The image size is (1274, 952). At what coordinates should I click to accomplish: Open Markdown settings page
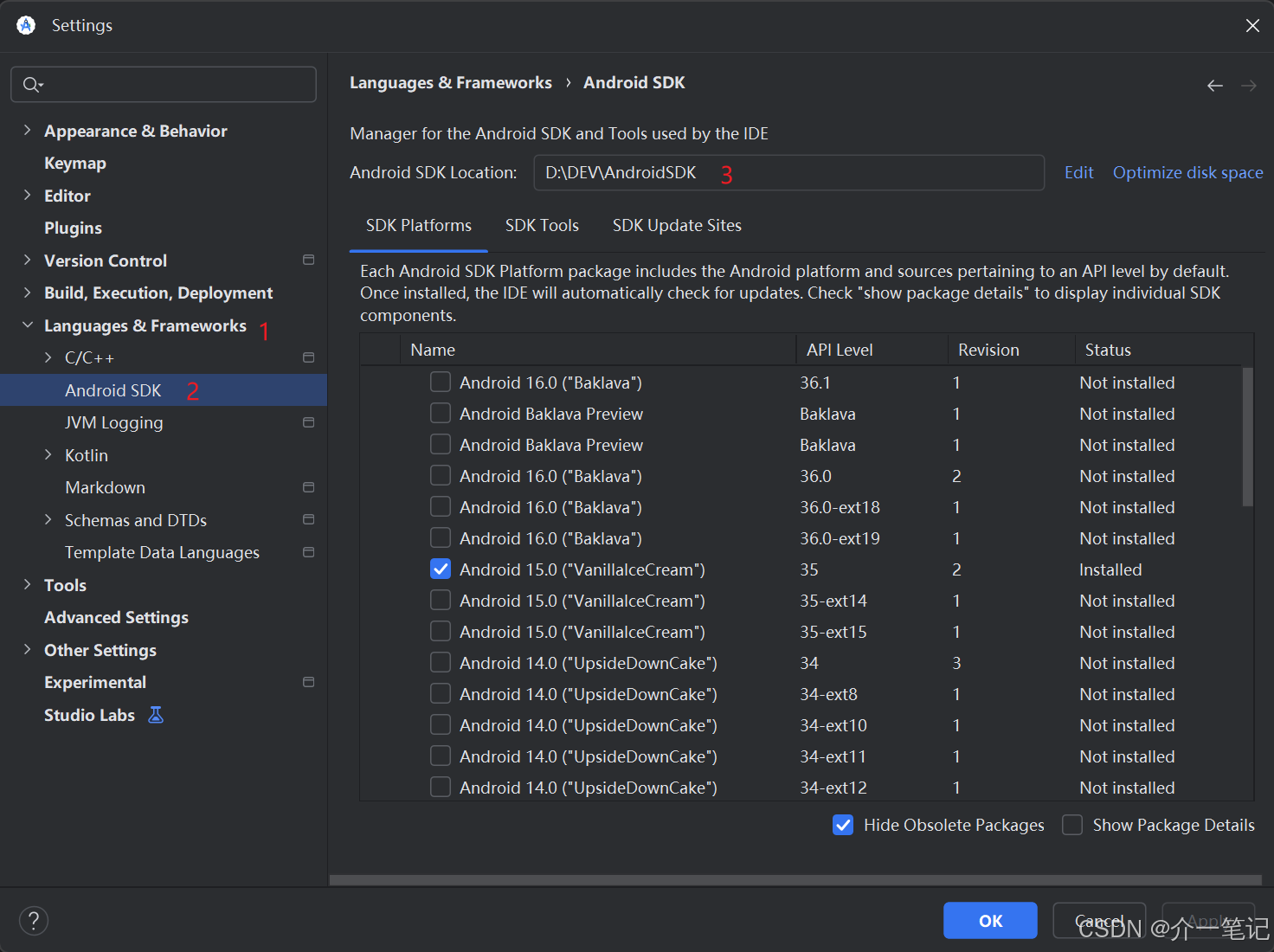(x=105, y=487)
